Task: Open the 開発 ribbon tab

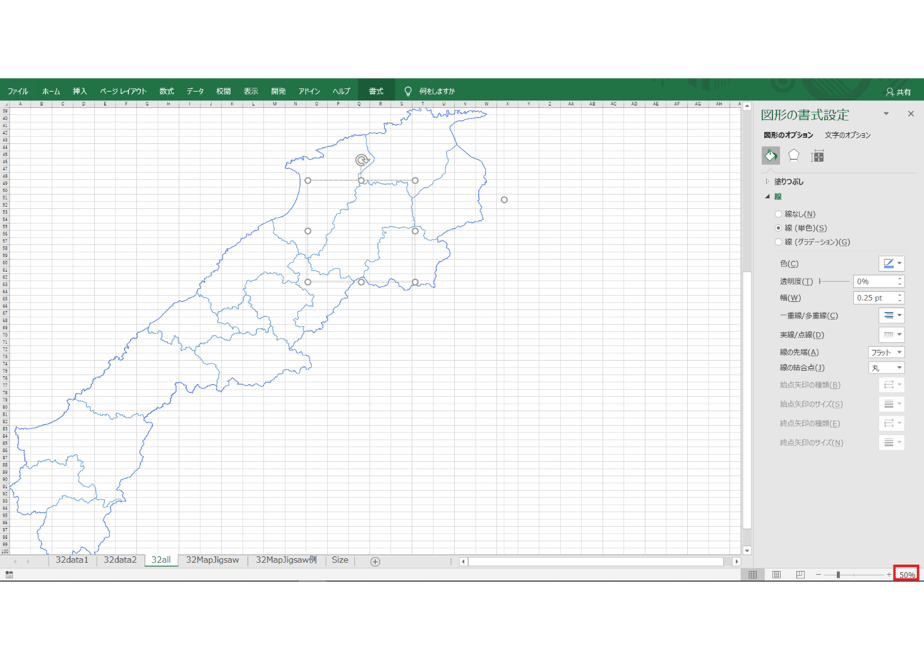Action: pyautogui.click(x=278, y=91)
